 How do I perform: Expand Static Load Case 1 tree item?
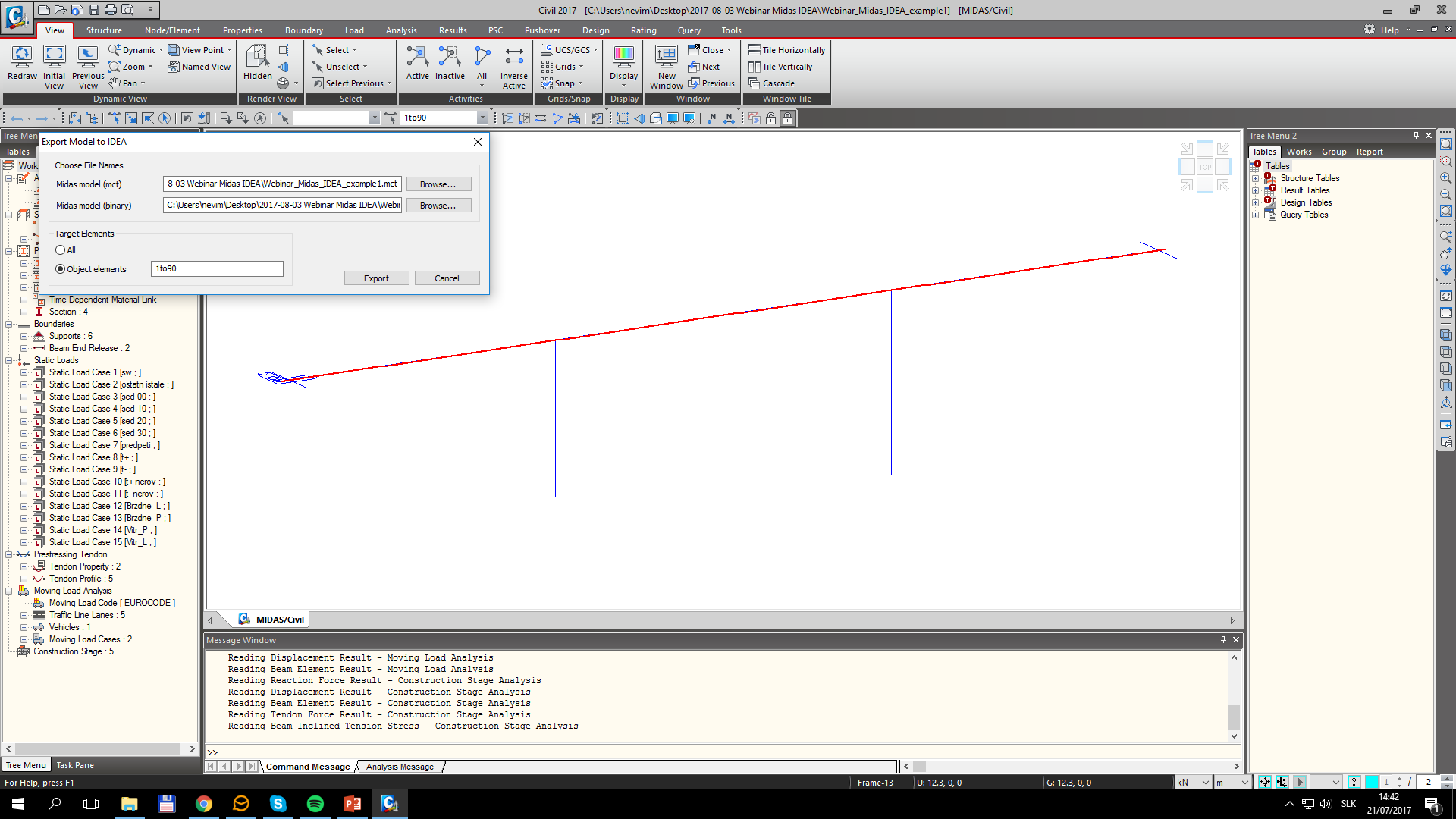24,373
